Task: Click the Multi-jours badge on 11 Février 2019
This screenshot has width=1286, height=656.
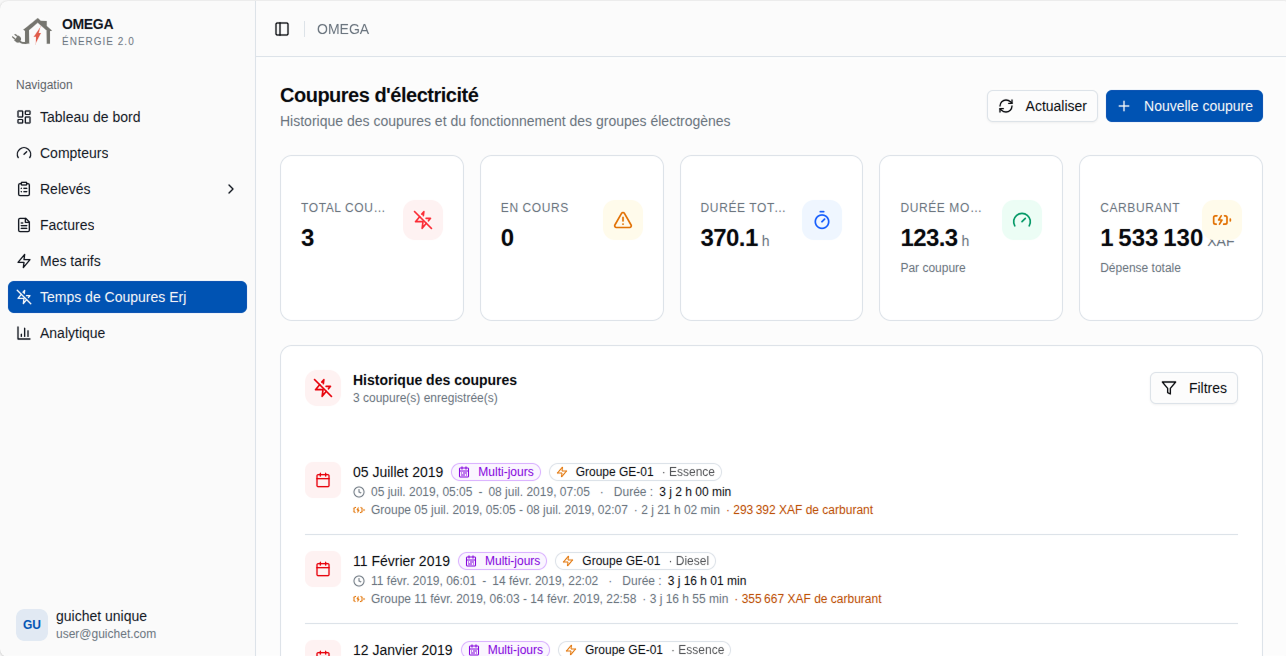Action: 503,561
